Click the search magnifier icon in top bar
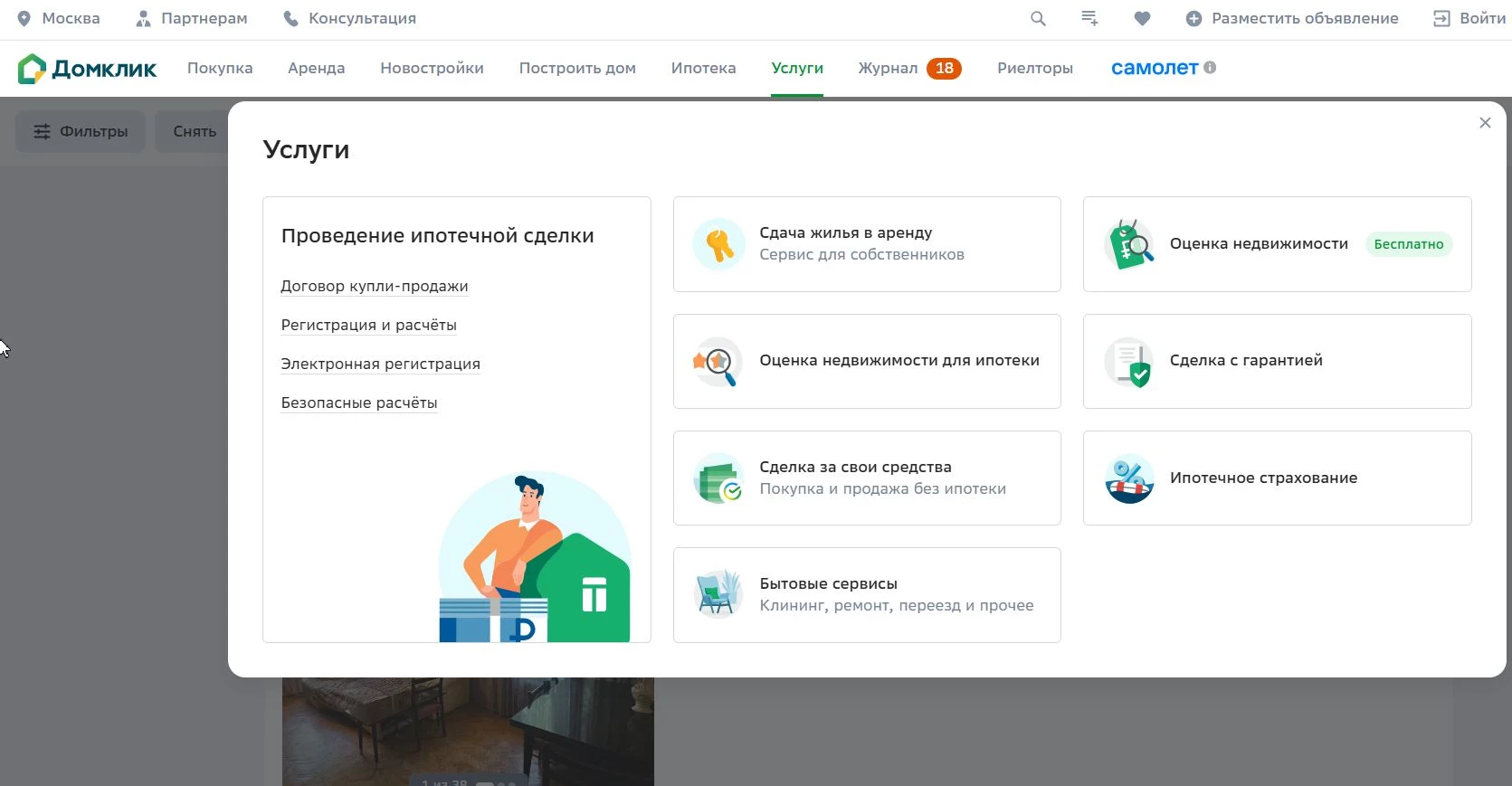 pyautogui.click(x=1038, y=19)
